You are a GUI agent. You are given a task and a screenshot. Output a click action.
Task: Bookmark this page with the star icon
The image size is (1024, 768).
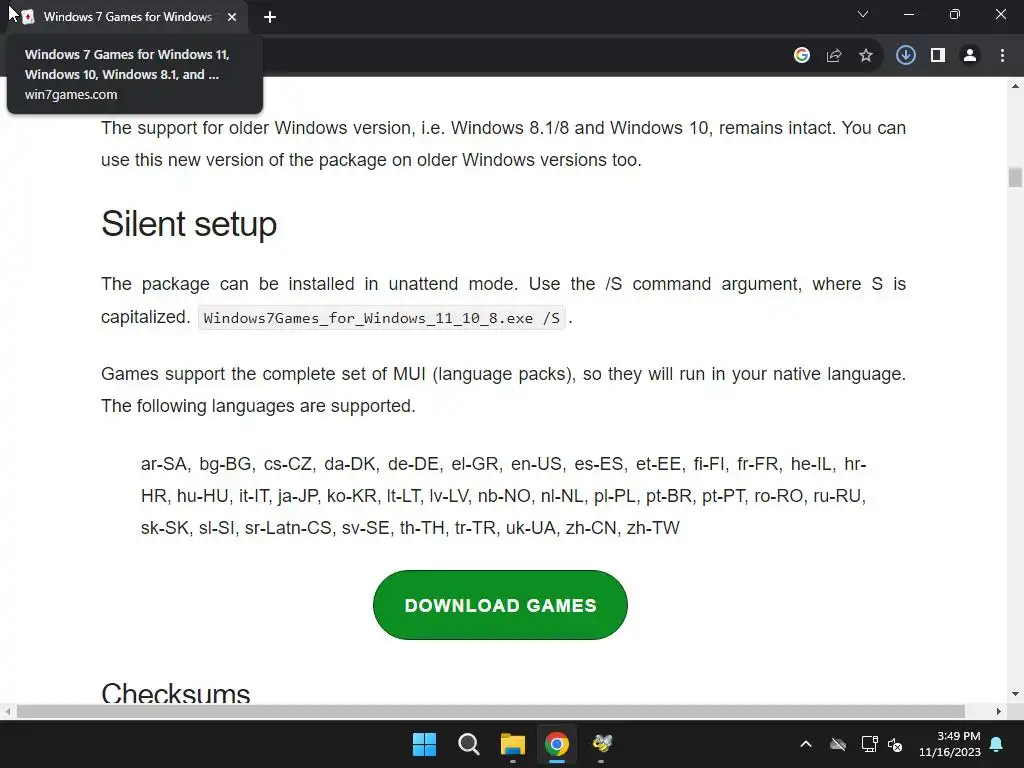(x=866, y=56)
